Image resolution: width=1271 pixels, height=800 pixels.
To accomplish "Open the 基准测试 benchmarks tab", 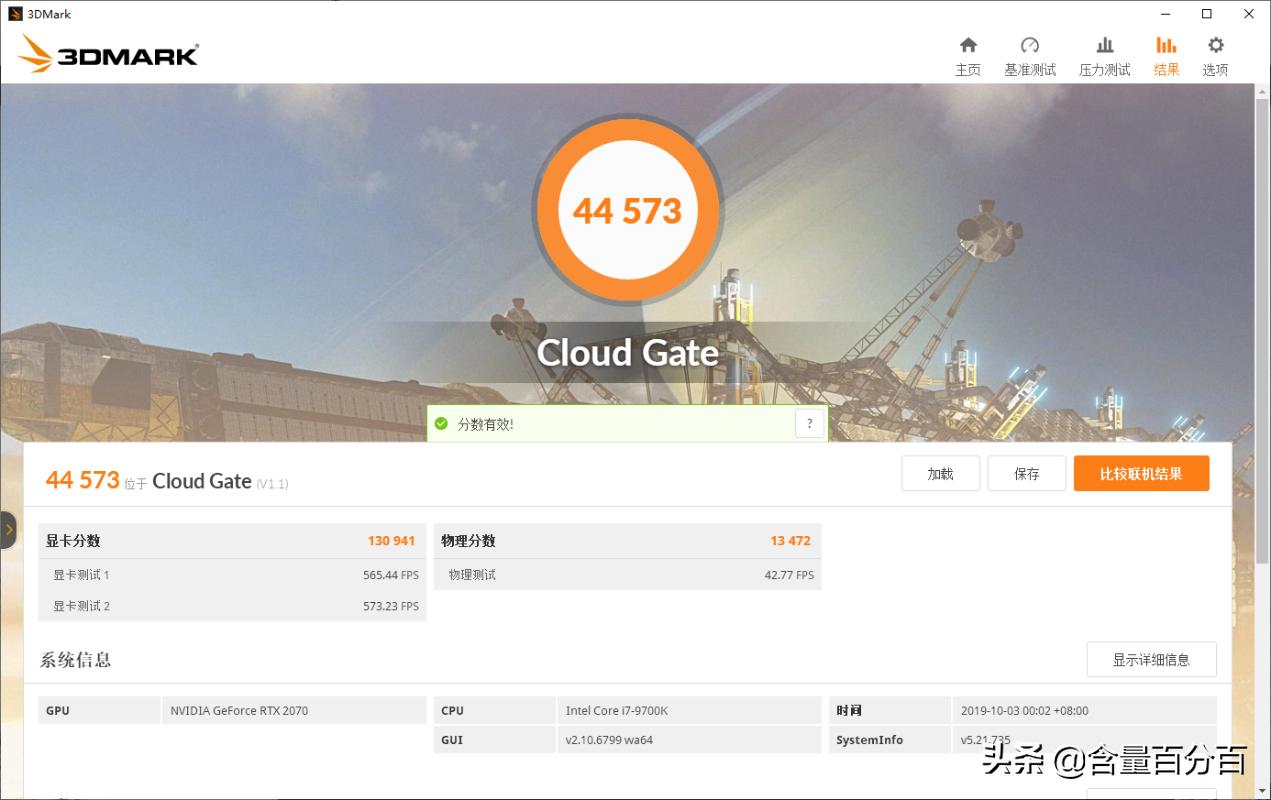I will [1030, 57].
